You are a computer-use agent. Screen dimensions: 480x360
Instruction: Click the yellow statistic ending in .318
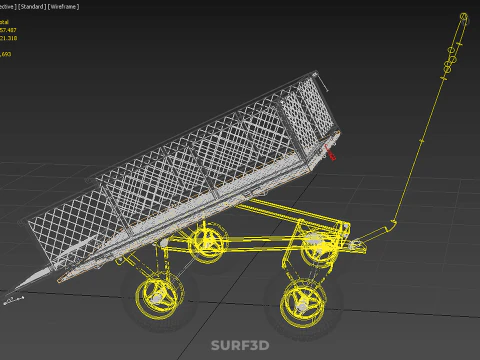click(x=8, y=38)
